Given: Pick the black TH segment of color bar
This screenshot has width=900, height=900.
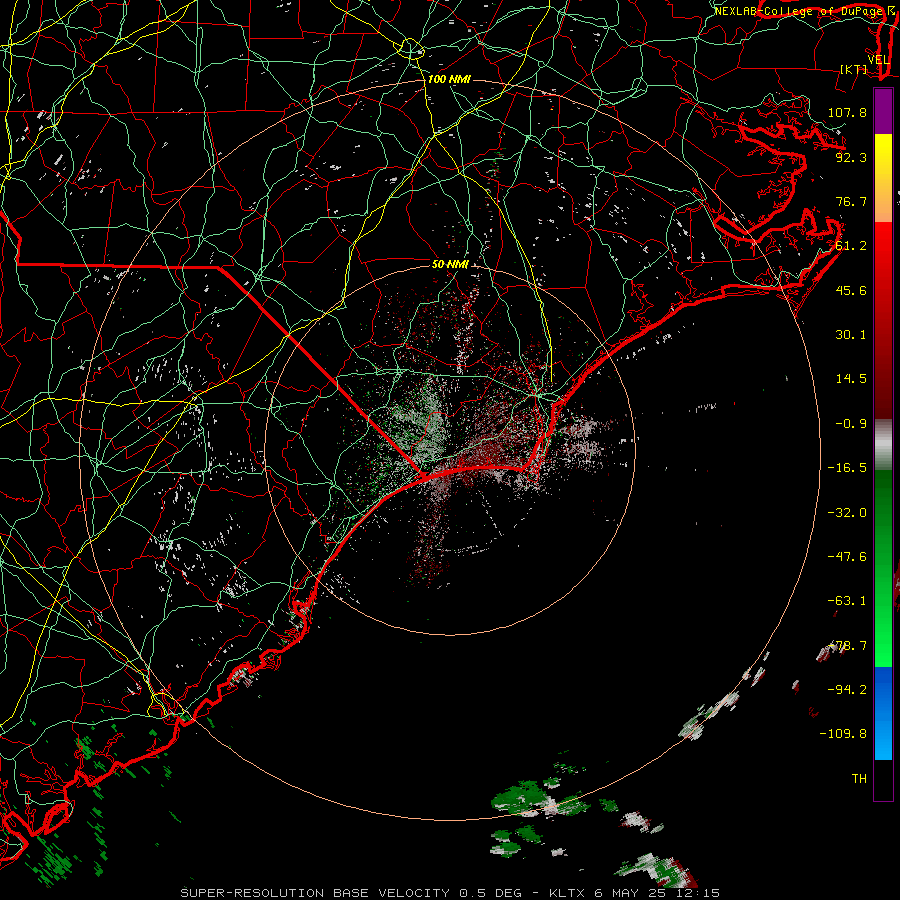Looking at the screenshot, I should tap(883, 780).
